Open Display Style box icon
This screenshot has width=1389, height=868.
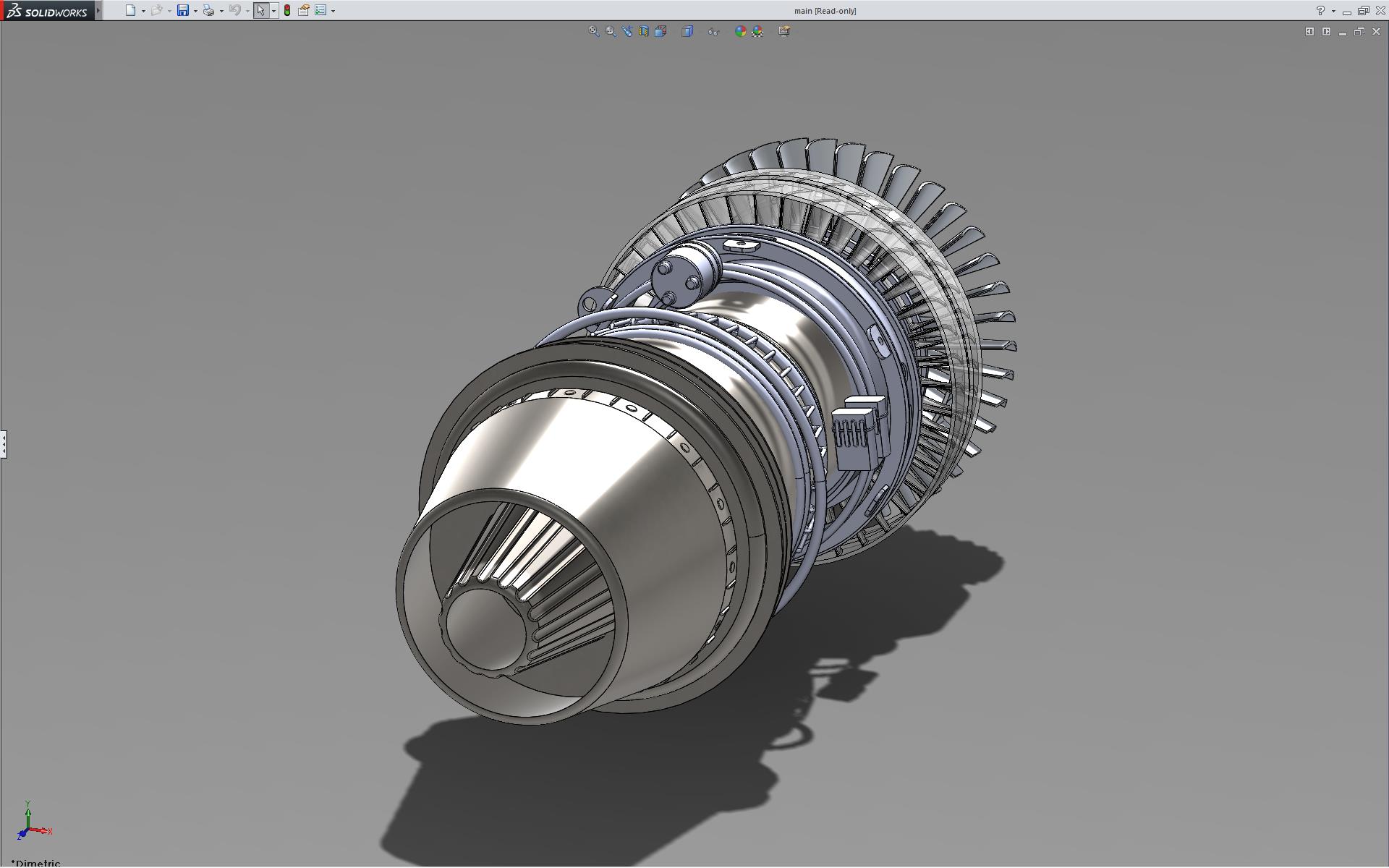(687, 31)
